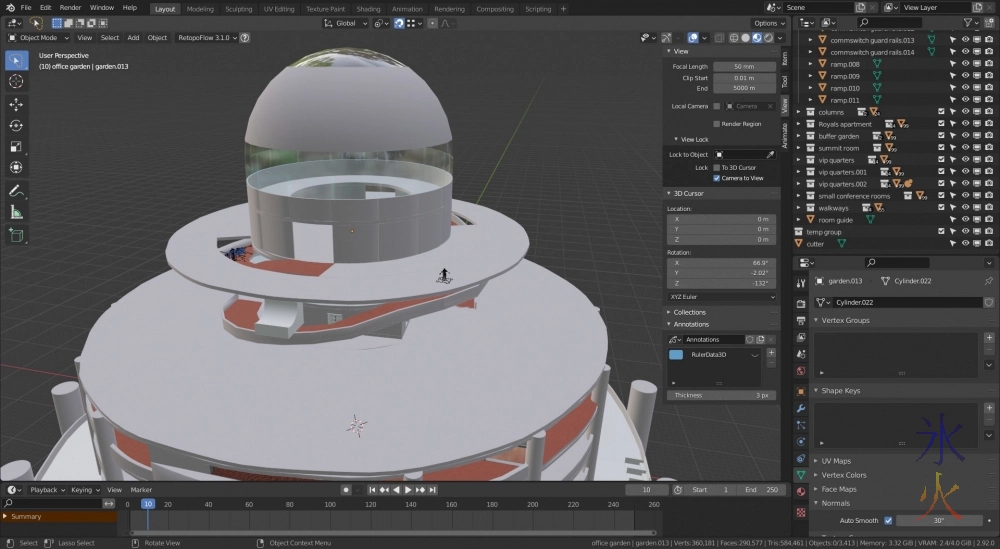This screenshot has width=1000, height=549.
Task: Pick the Measure tool
Action: pos(16,212)
